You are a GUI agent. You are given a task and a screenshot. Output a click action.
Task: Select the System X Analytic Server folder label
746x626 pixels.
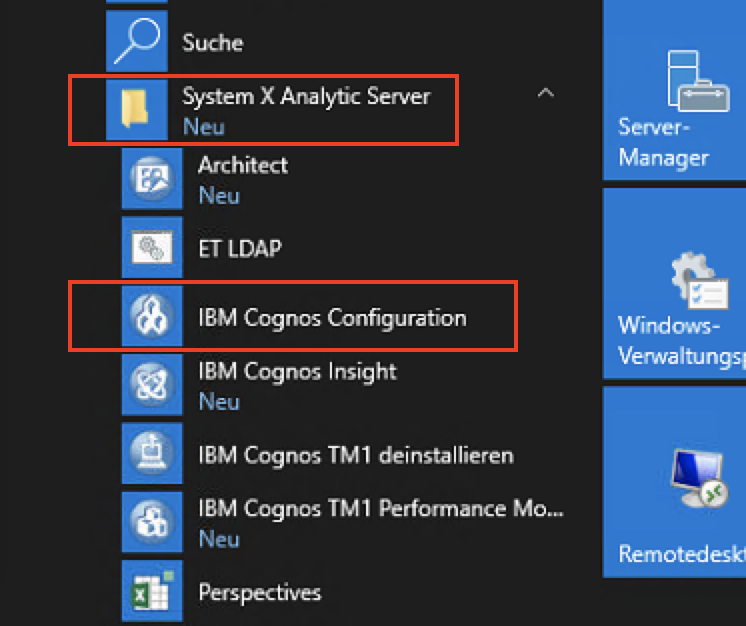coord(306,97)
